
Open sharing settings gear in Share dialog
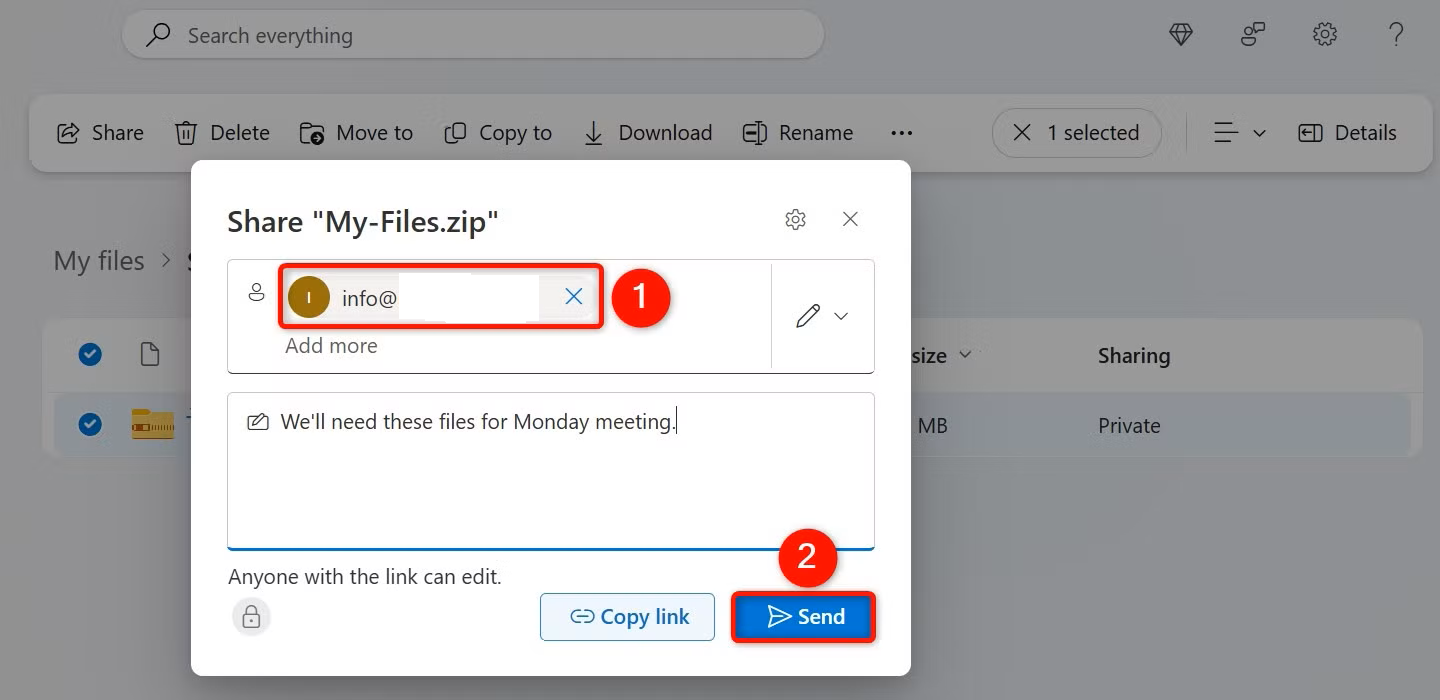point(795,220)
